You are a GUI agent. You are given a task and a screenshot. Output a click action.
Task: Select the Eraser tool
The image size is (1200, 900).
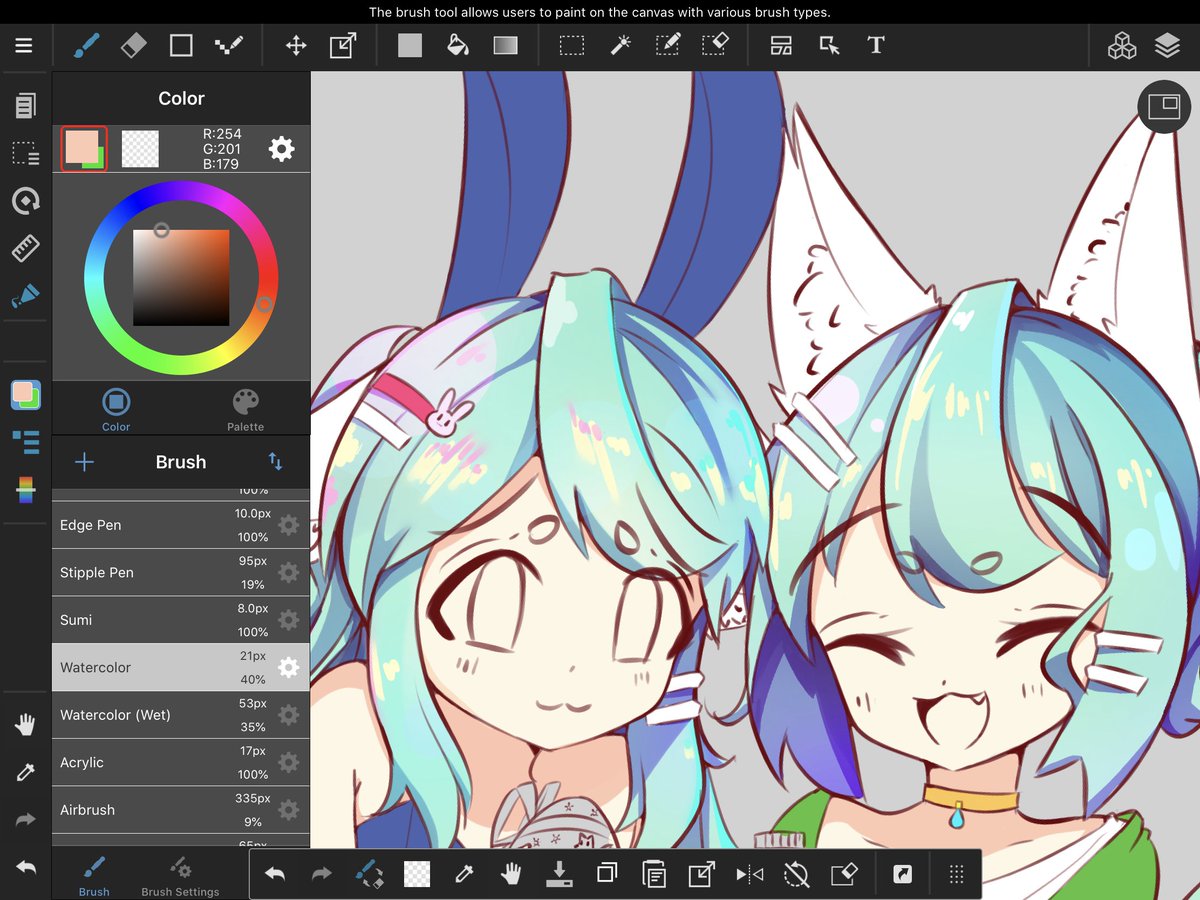[x=133, y=46]
